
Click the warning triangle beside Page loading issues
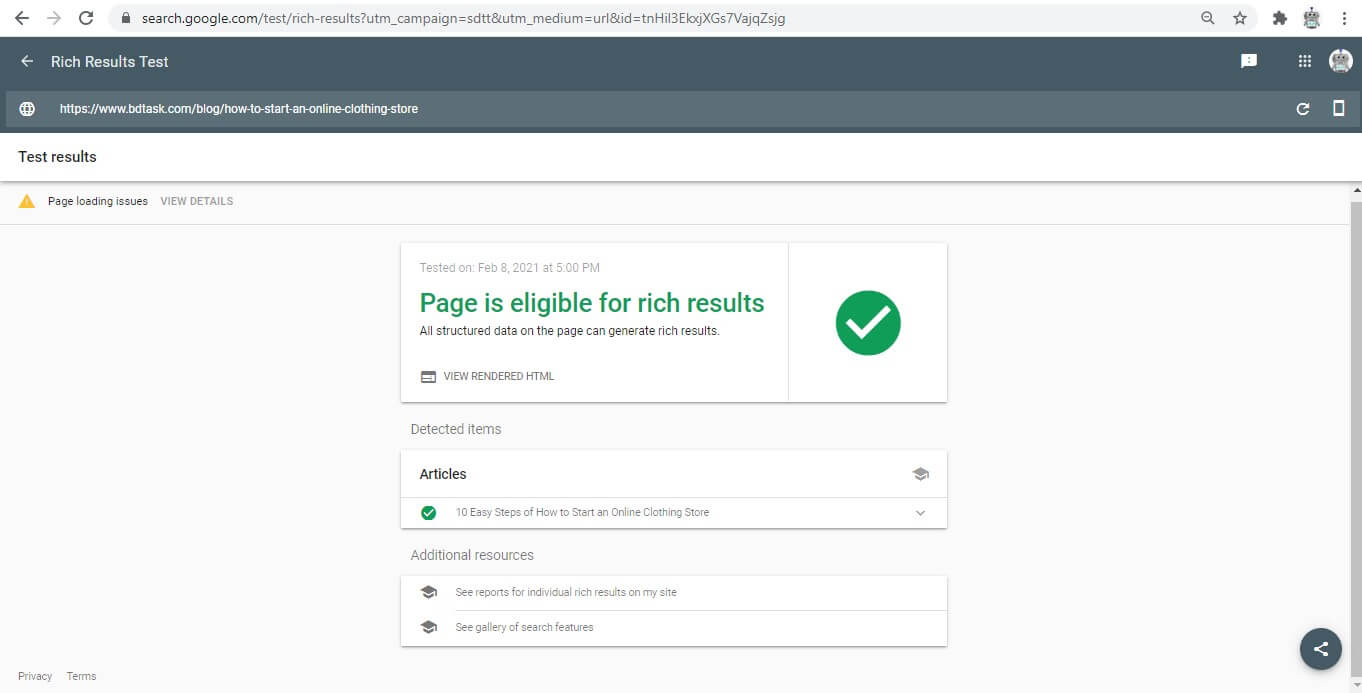click(26, 200)
